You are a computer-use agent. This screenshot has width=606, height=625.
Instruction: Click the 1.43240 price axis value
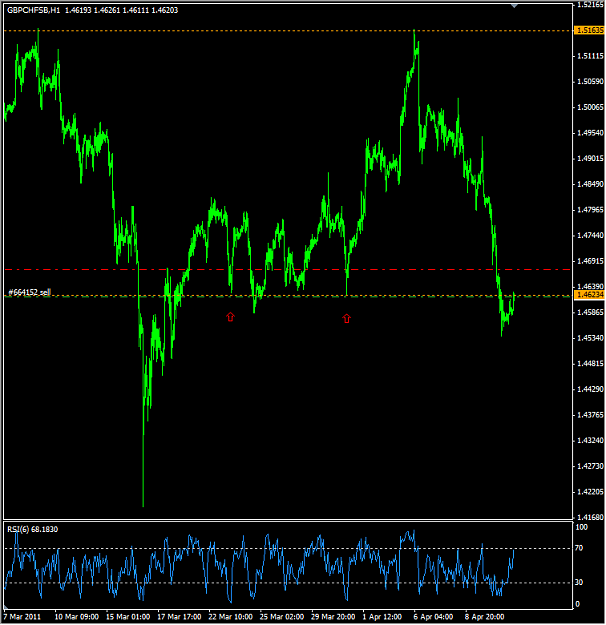pyautogui.click(x=590, y=440)
